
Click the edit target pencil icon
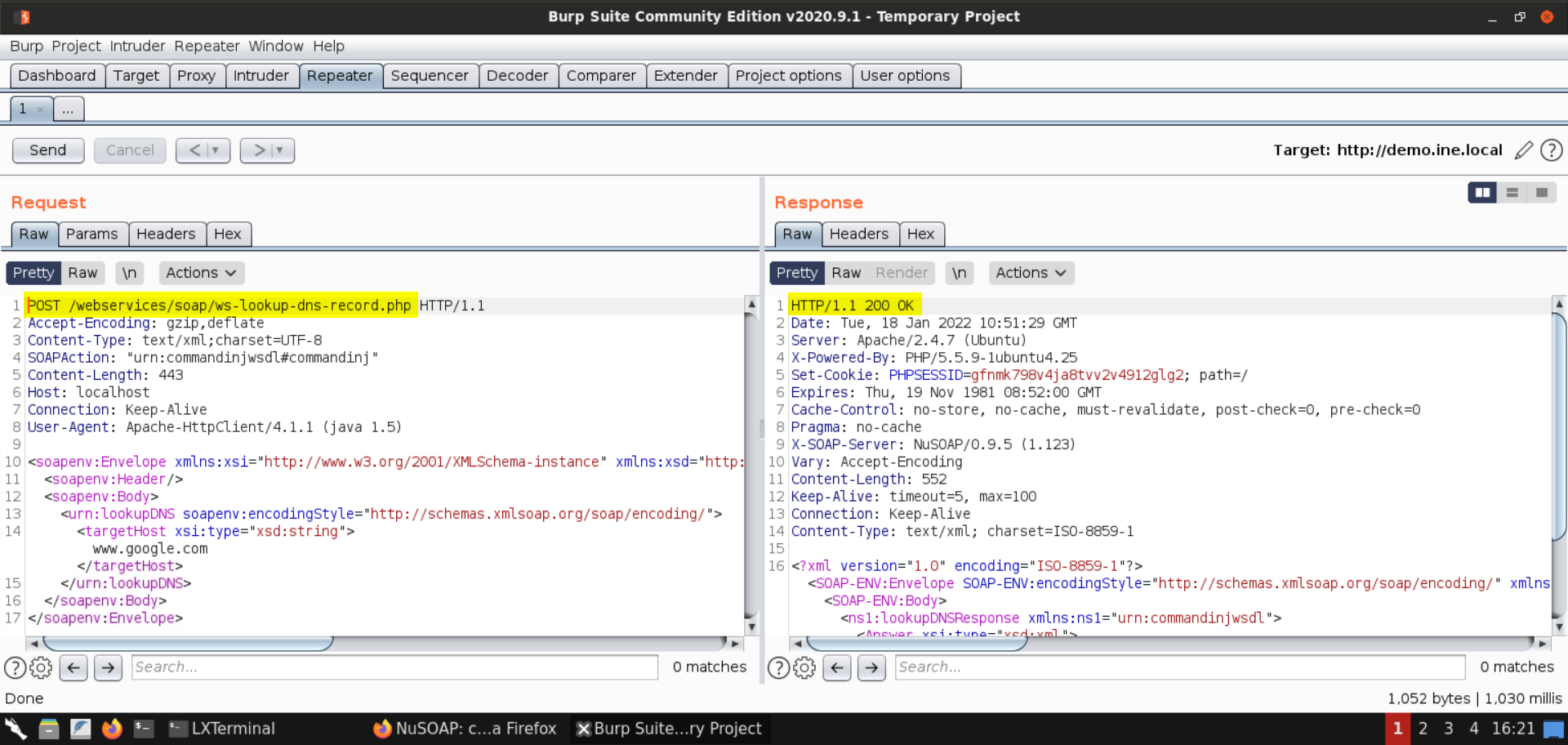point(1523,150)
